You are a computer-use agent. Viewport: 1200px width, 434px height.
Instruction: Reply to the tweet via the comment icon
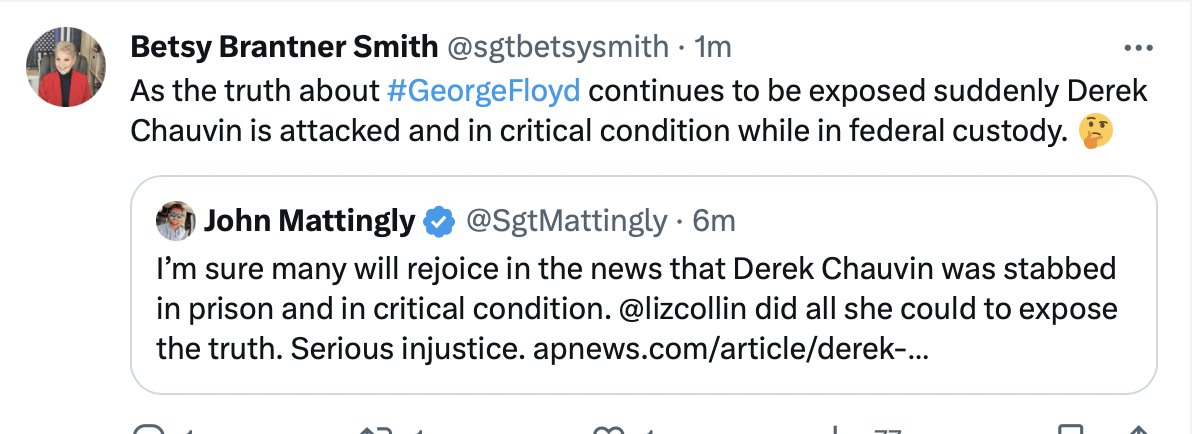[150, 430]
